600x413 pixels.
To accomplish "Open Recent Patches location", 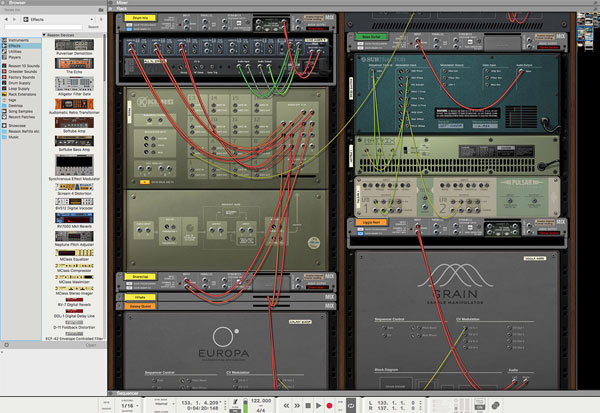I will [21, 117].
